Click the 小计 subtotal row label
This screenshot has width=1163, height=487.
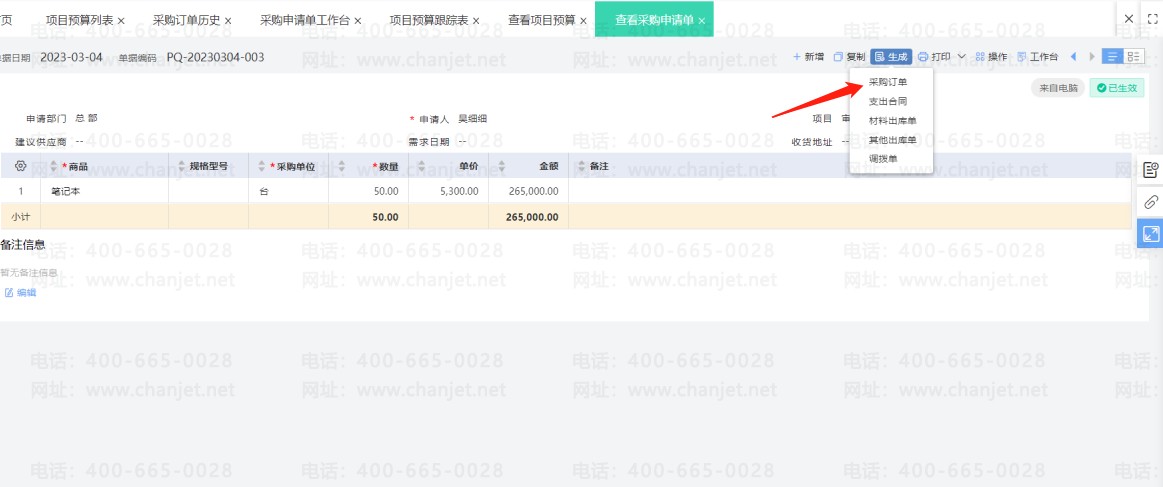[x=20, y=217]
